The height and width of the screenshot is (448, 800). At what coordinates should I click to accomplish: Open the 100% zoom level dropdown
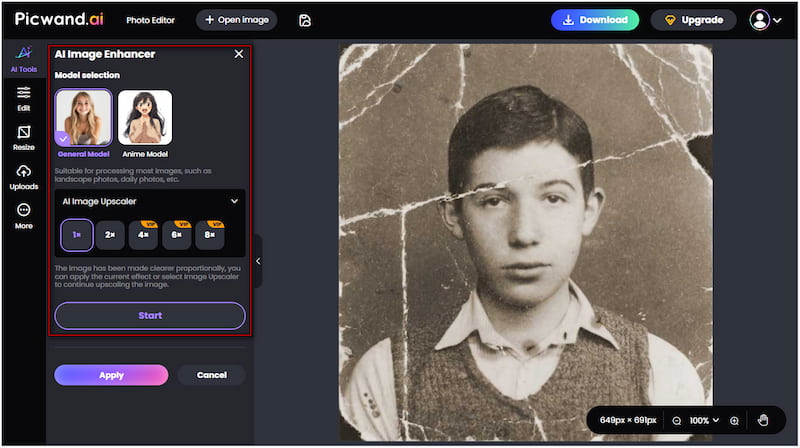704,421
